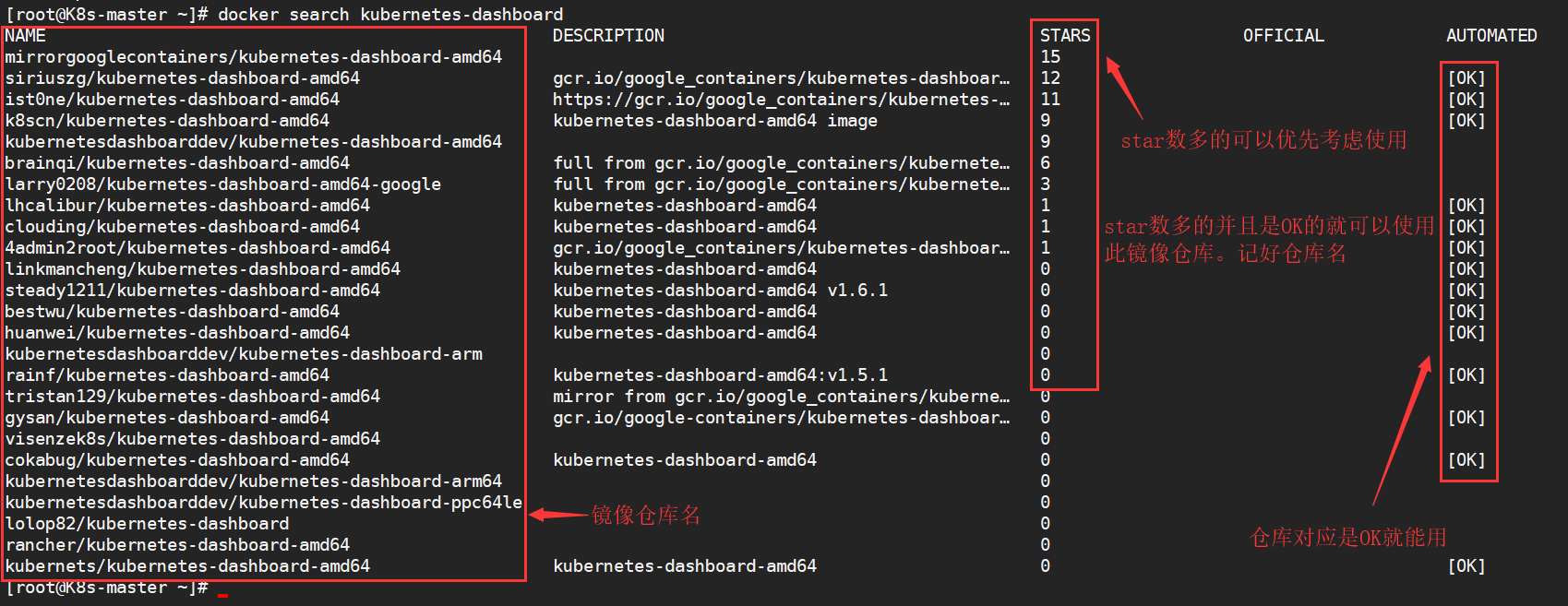
Task: Select the mirrorgooglecontainers/kubernetes-dashboard-amd64 repository name
Action: coord(254,57)
